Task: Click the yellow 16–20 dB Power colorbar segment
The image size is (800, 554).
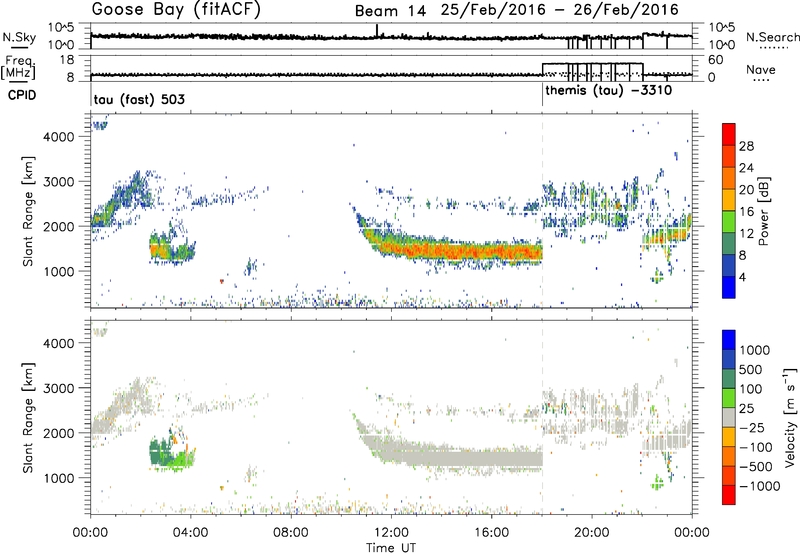Action: pyautogui.click(x=729, y=200)
